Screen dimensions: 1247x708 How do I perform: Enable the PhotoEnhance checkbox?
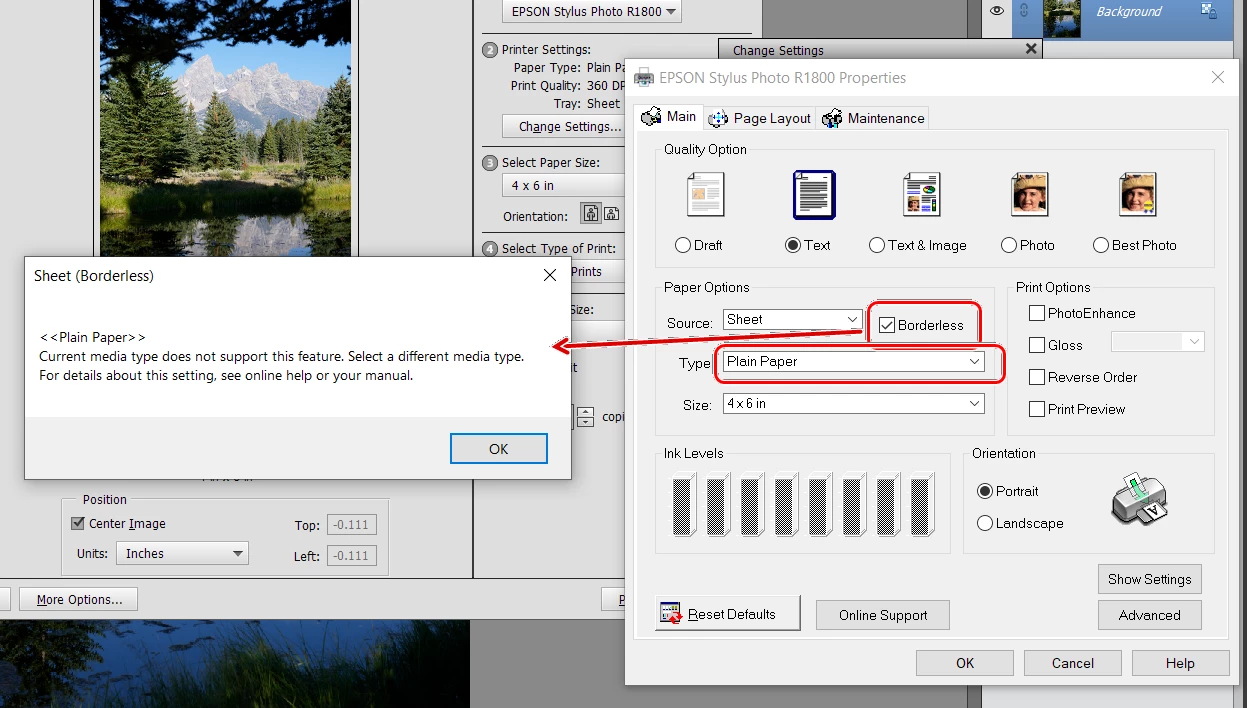coord(1037,313)
